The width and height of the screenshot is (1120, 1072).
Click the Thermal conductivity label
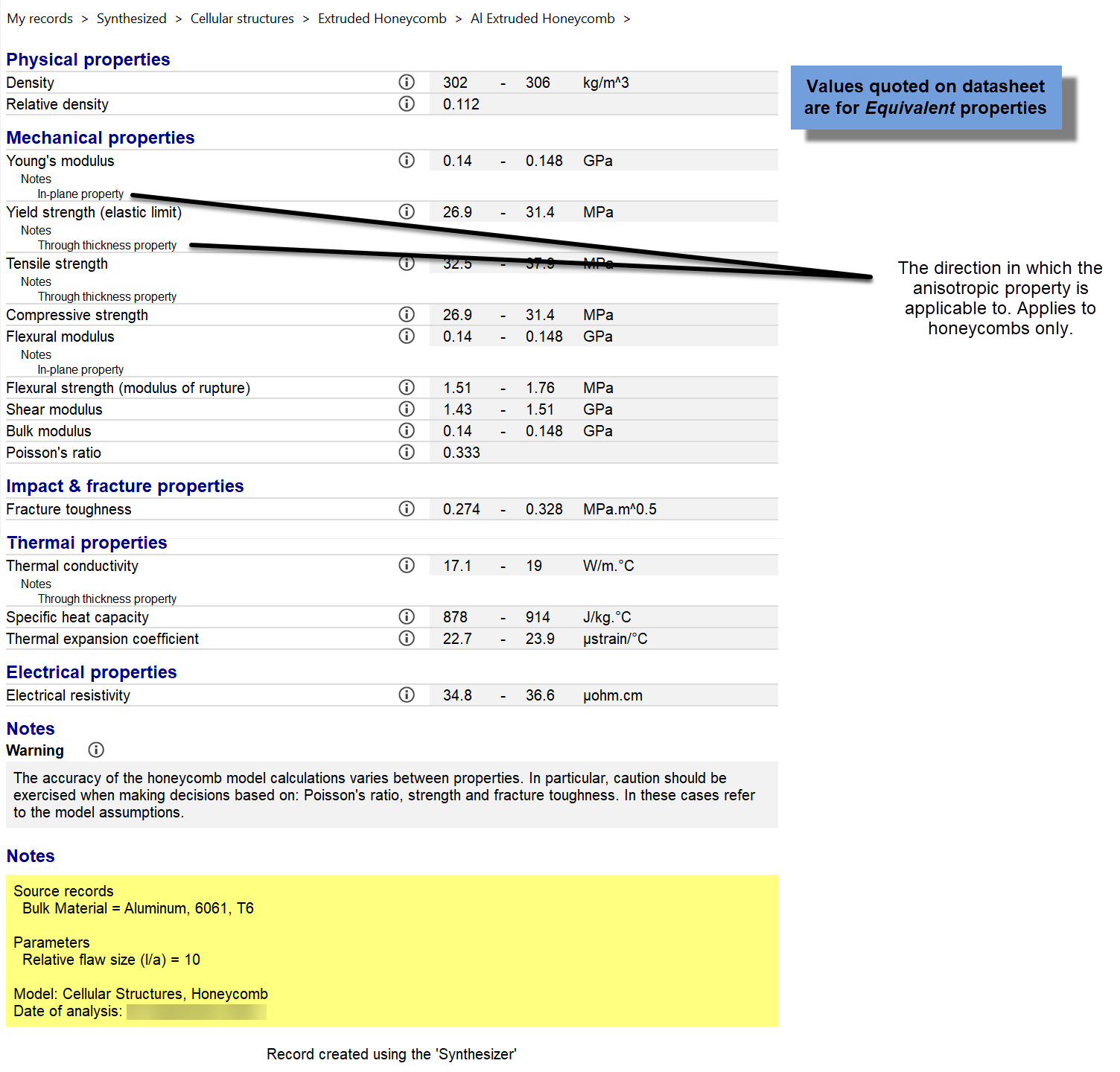click(x=72, y=566)
